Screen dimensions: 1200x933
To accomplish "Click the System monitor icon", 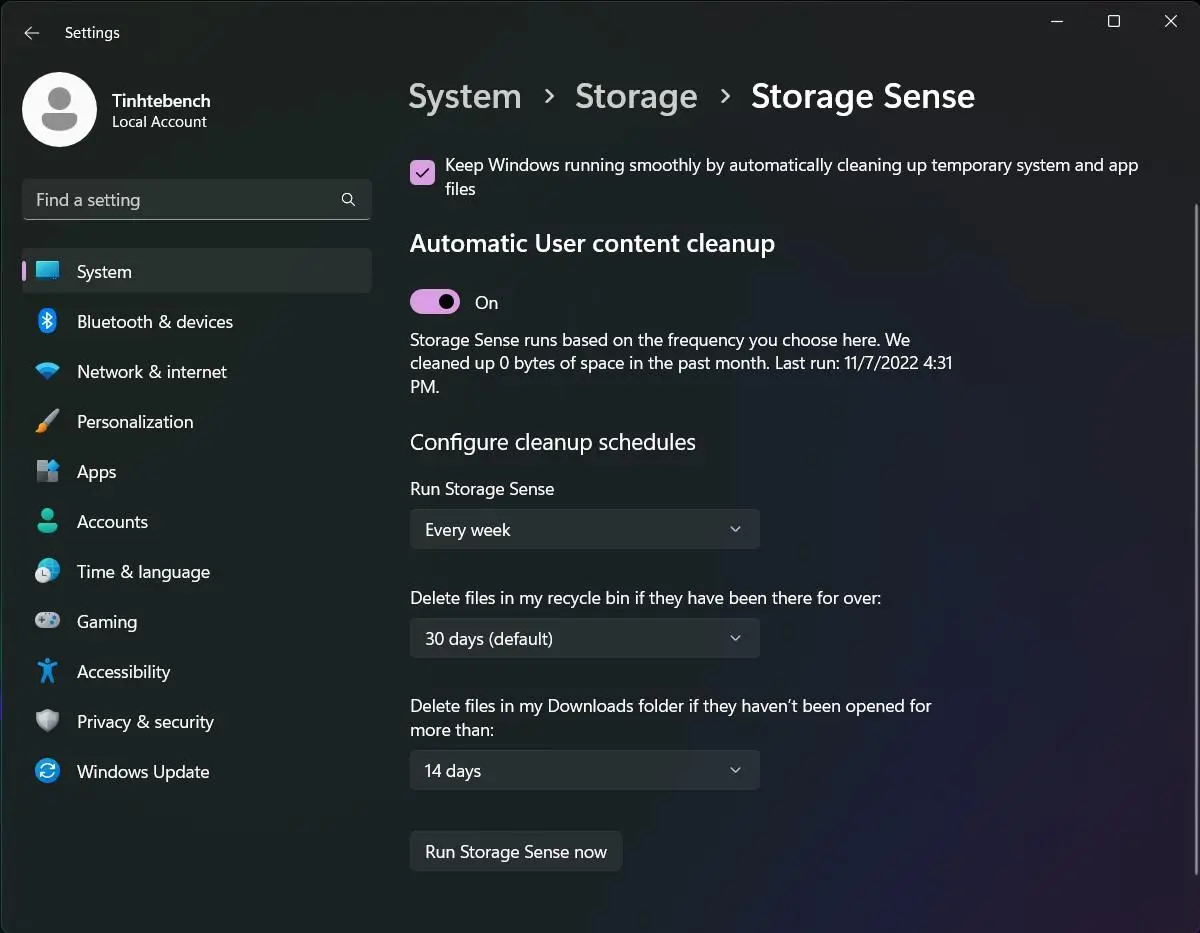I will [x=47, y=271].
